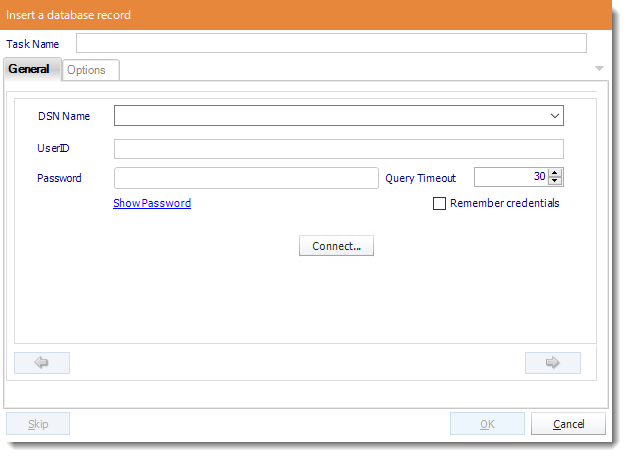The image size is (627, 457).
Task: Increase Query Timeout with up spinner arrow
Action: click(555, 173)
